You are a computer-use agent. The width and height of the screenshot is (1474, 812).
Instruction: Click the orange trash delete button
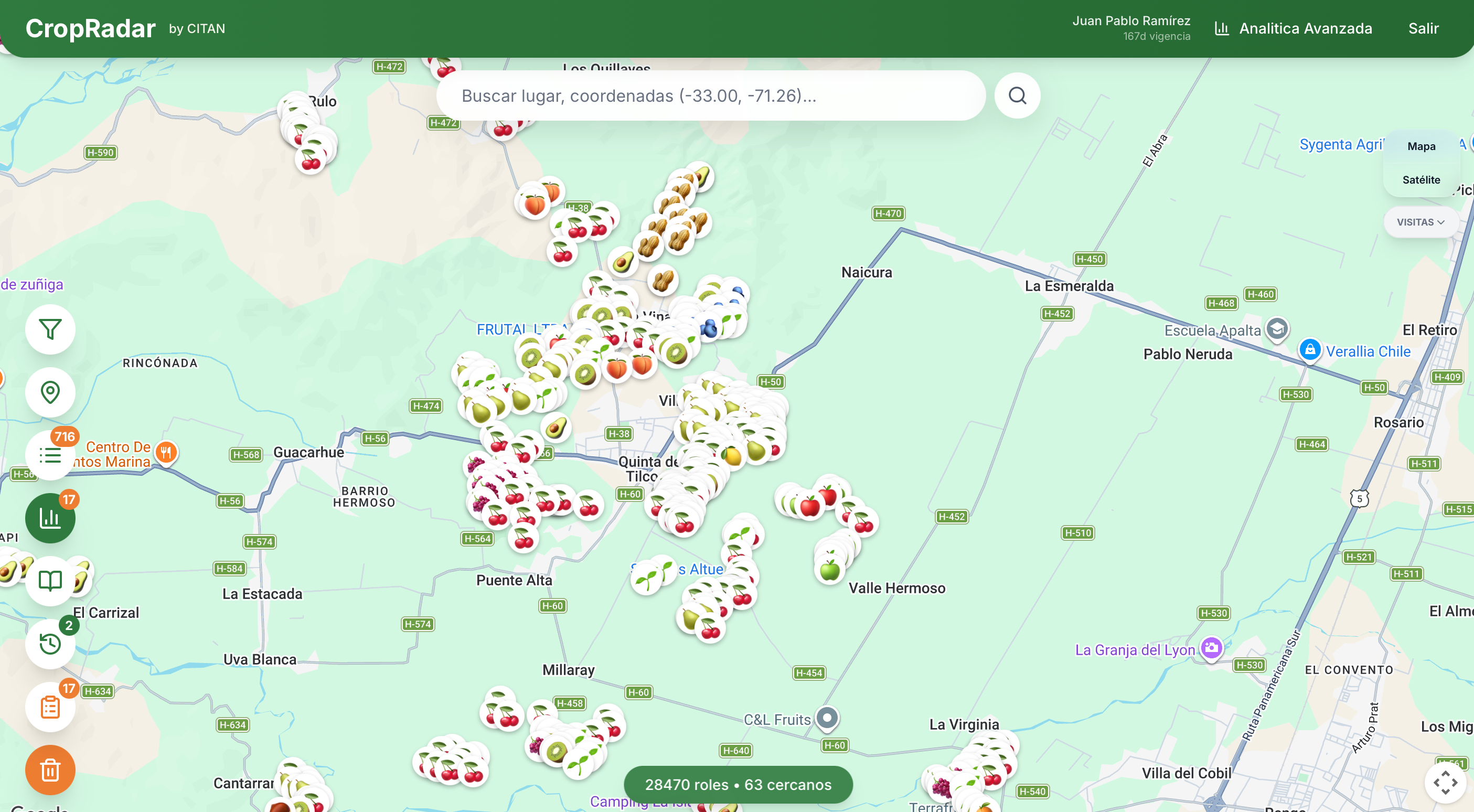click(50, 770)
